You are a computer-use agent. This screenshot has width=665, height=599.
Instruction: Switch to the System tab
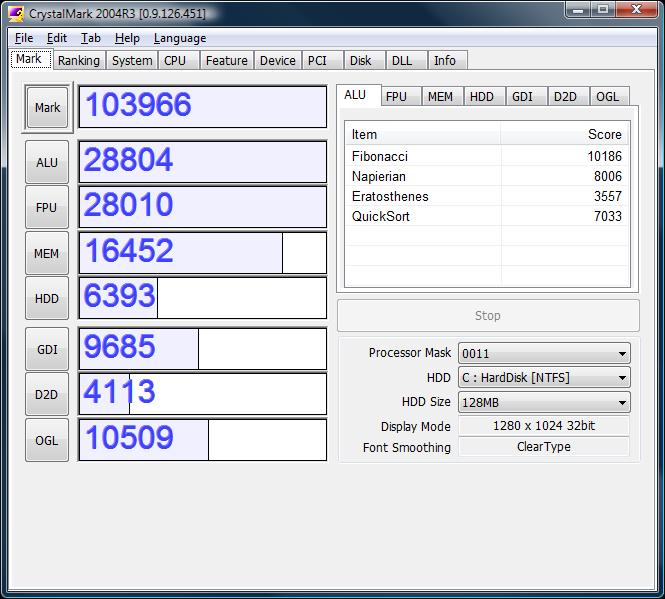[x=132, y=61]
